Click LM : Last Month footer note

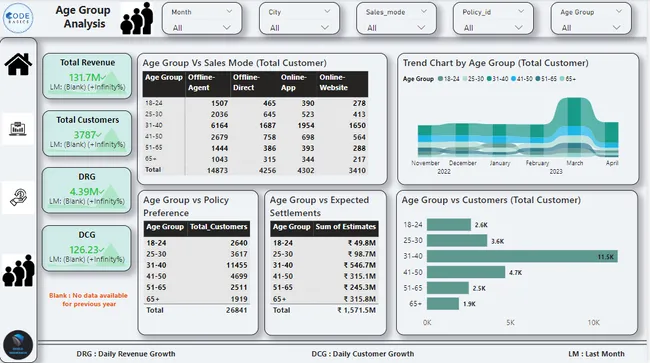coord(596,354)
